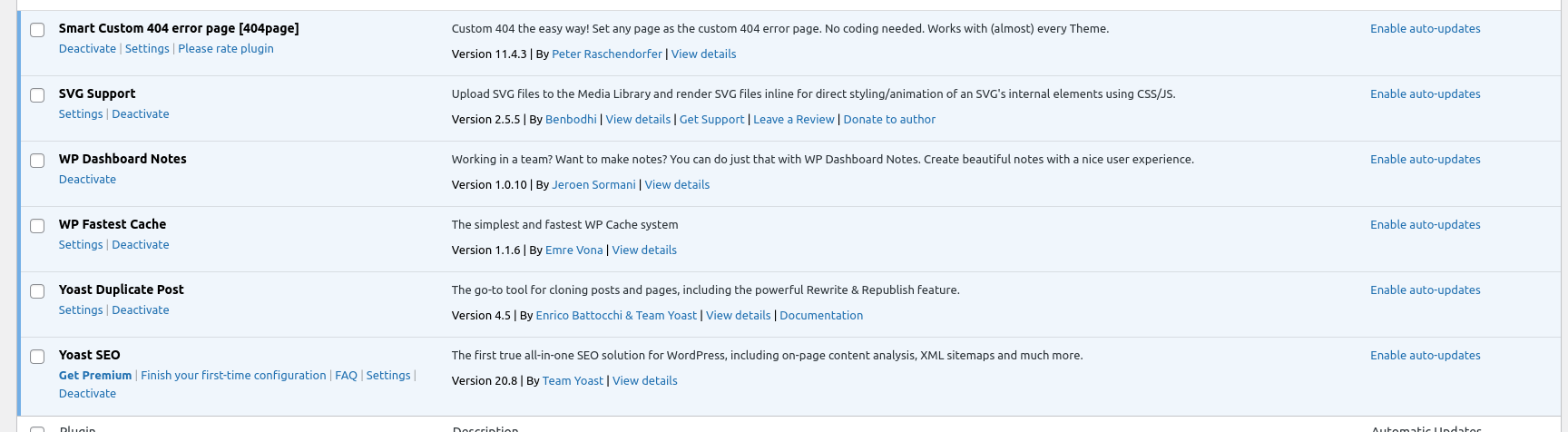This screenshot has width=1568, height=432.
Task: Toggle the WP Fastest Cache checkbox
Action: tap(37, 226)
